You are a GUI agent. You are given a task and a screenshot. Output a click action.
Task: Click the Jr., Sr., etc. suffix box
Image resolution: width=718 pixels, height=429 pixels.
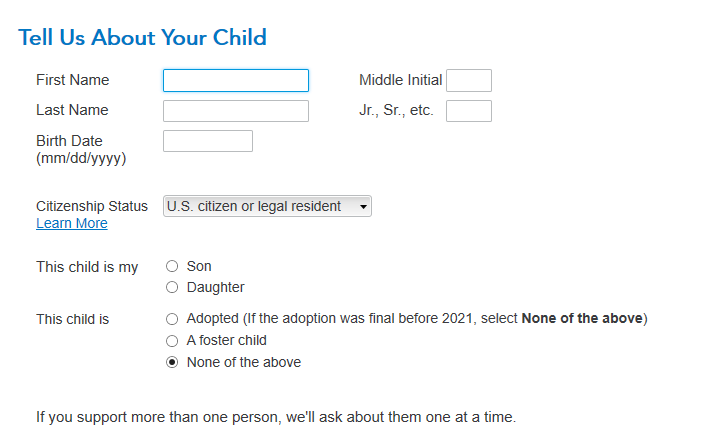[468, 111]
